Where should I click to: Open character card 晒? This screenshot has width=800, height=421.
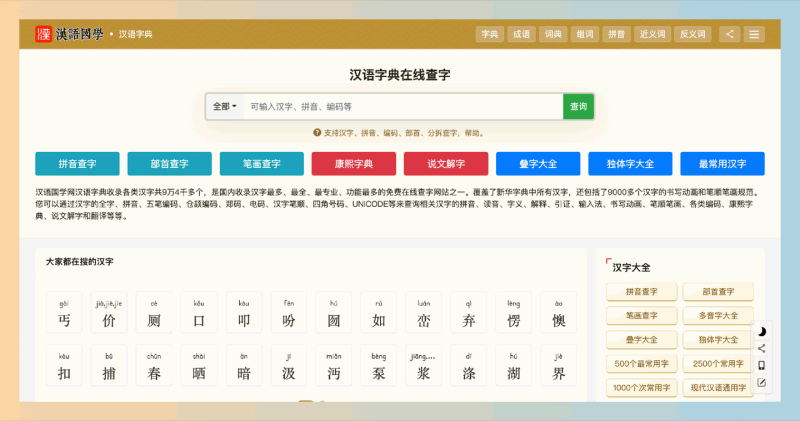pyautogui.click(x=199, y=365)
